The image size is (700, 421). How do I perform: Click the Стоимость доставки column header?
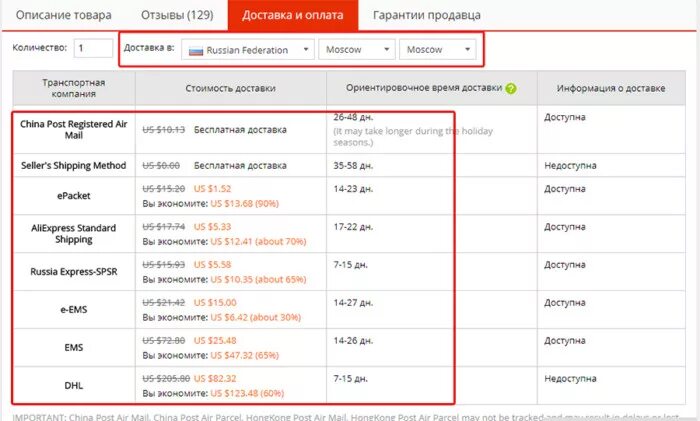click(x=230, y=88)
